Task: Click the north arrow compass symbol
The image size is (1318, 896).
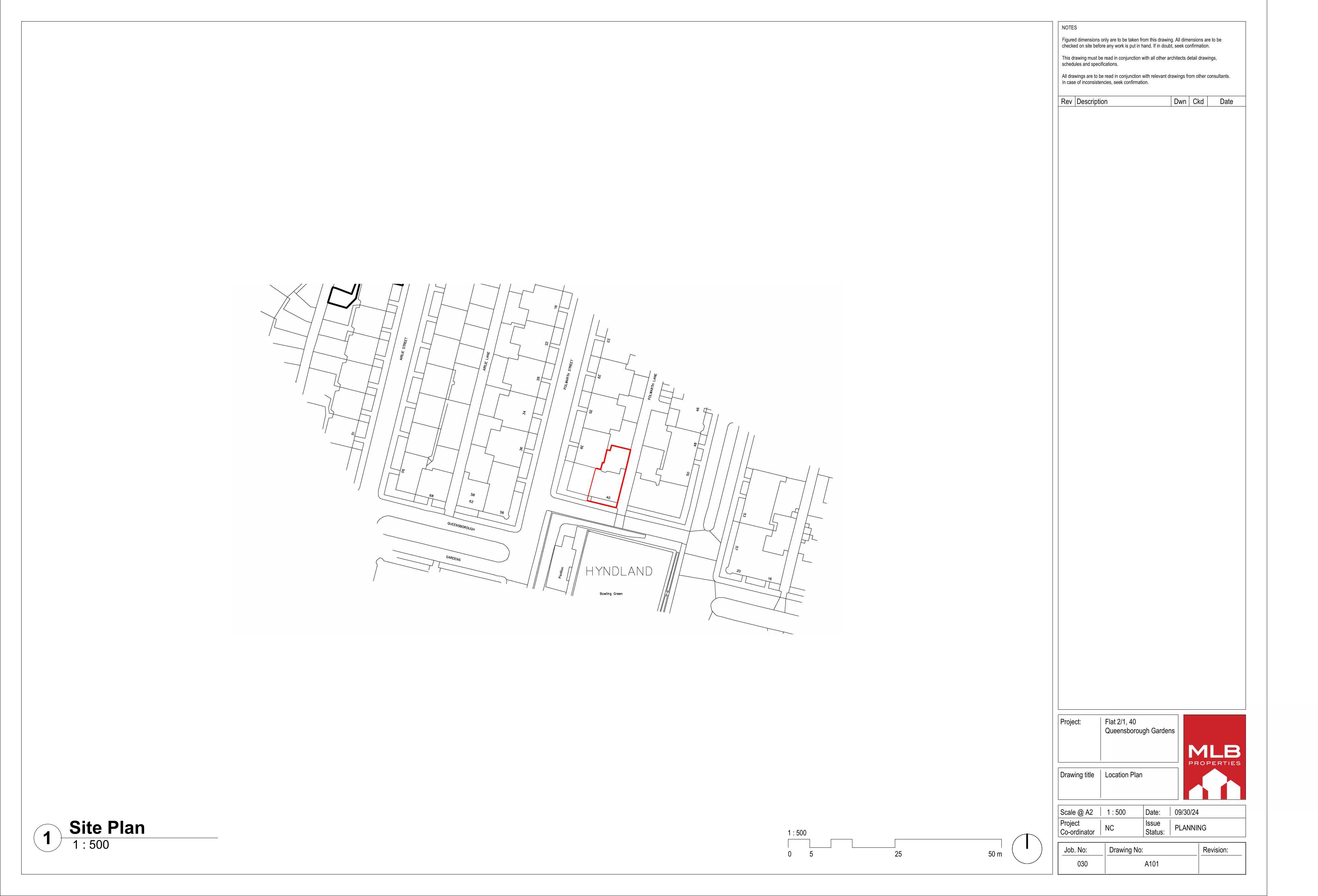Action: coord(1027,848)
